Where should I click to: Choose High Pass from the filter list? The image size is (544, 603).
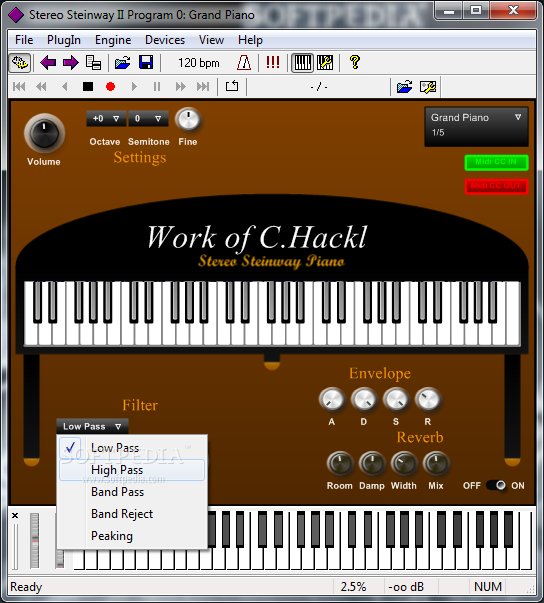tap(132, 470)
